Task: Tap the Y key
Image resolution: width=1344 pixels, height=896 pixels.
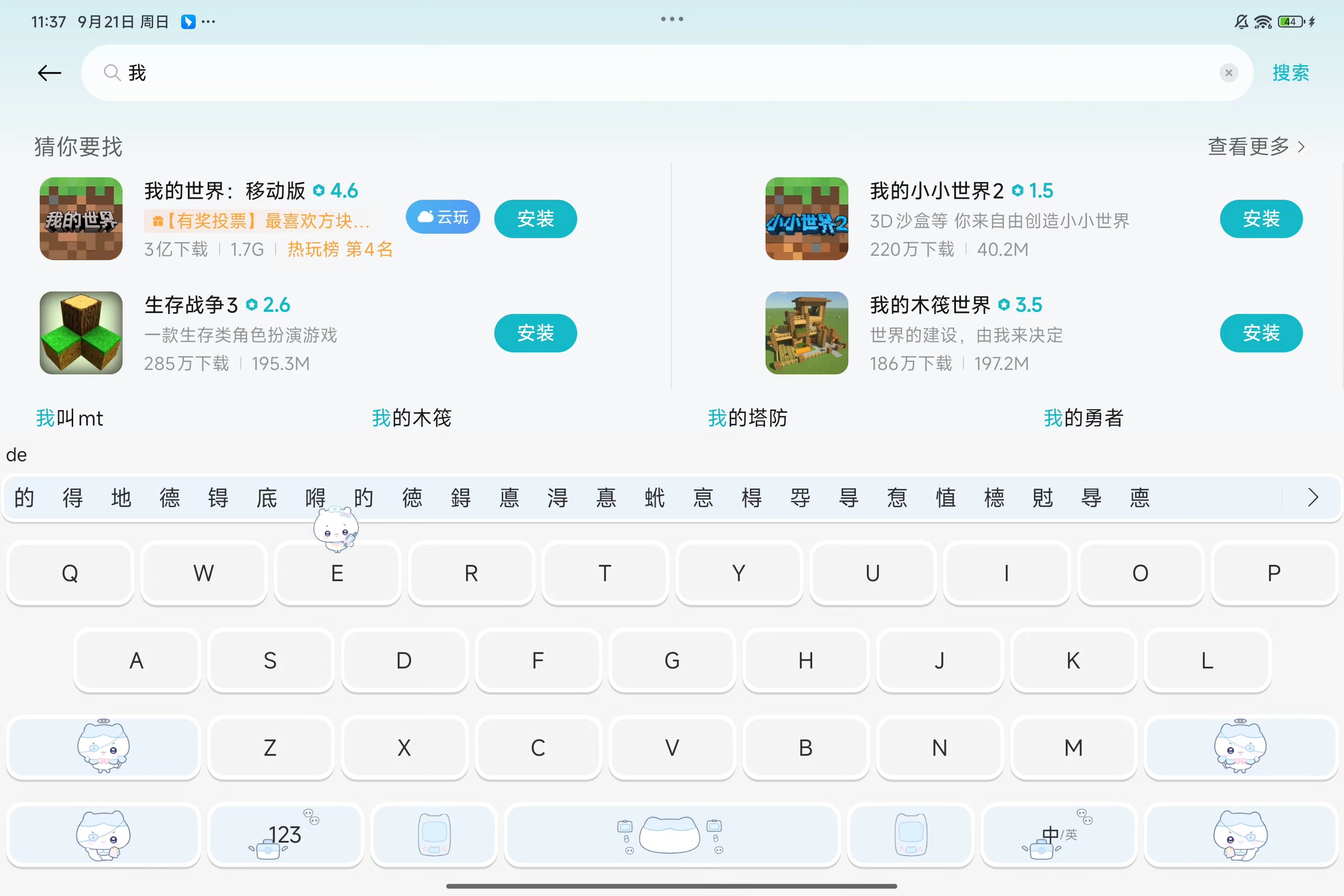Action: (739, 573)
